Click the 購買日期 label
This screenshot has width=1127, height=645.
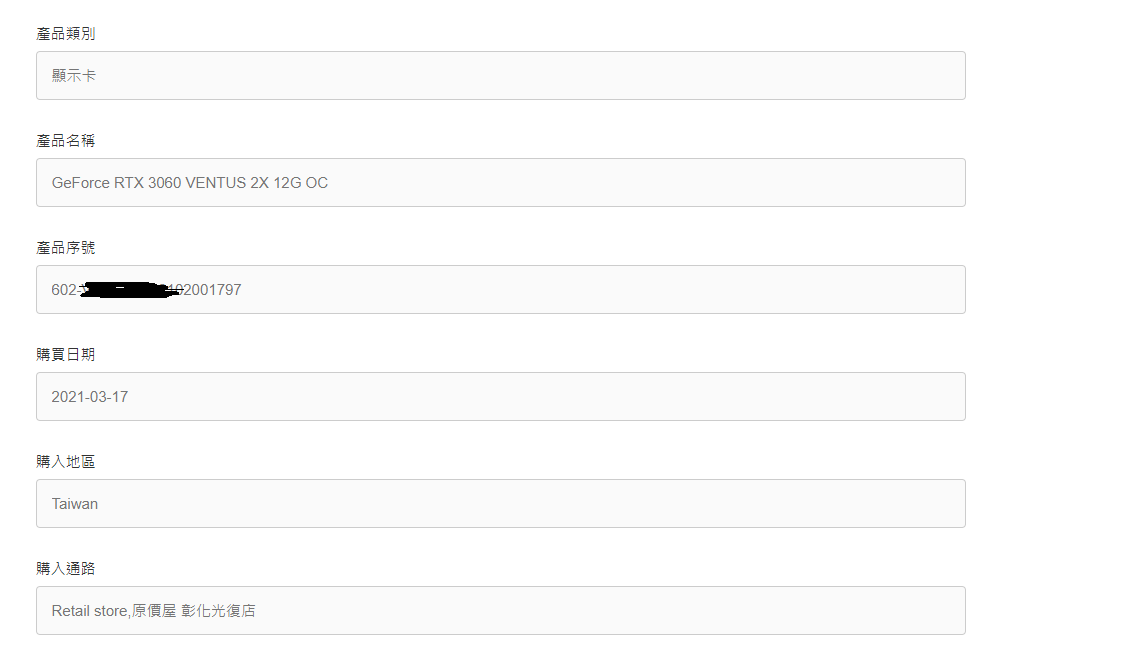click(65, 354)
